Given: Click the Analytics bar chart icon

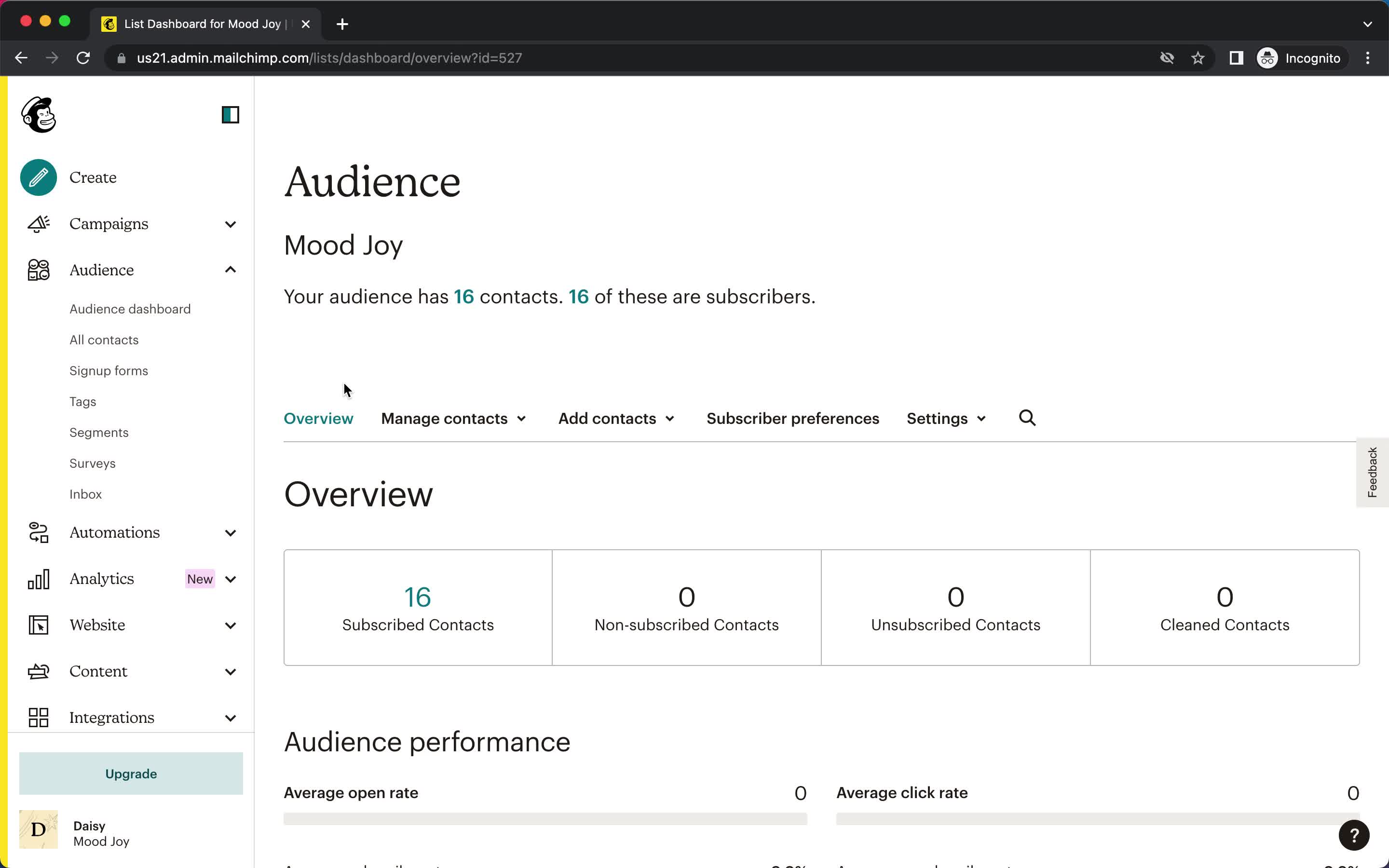Looking at the screenshot, I should pos(39,579).
